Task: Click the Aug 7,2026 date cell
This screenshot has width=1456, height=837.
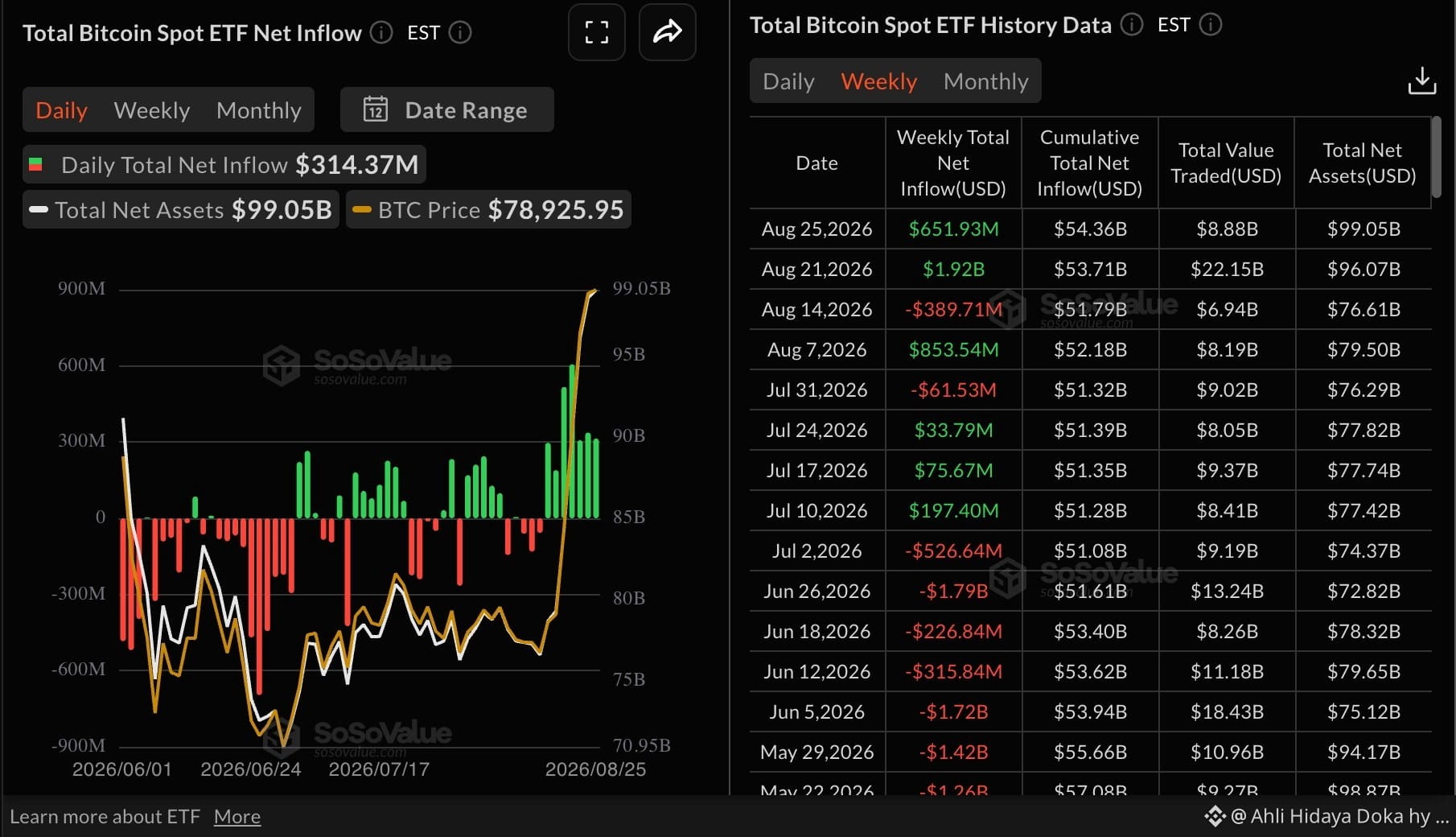Action: coord(816,349)
